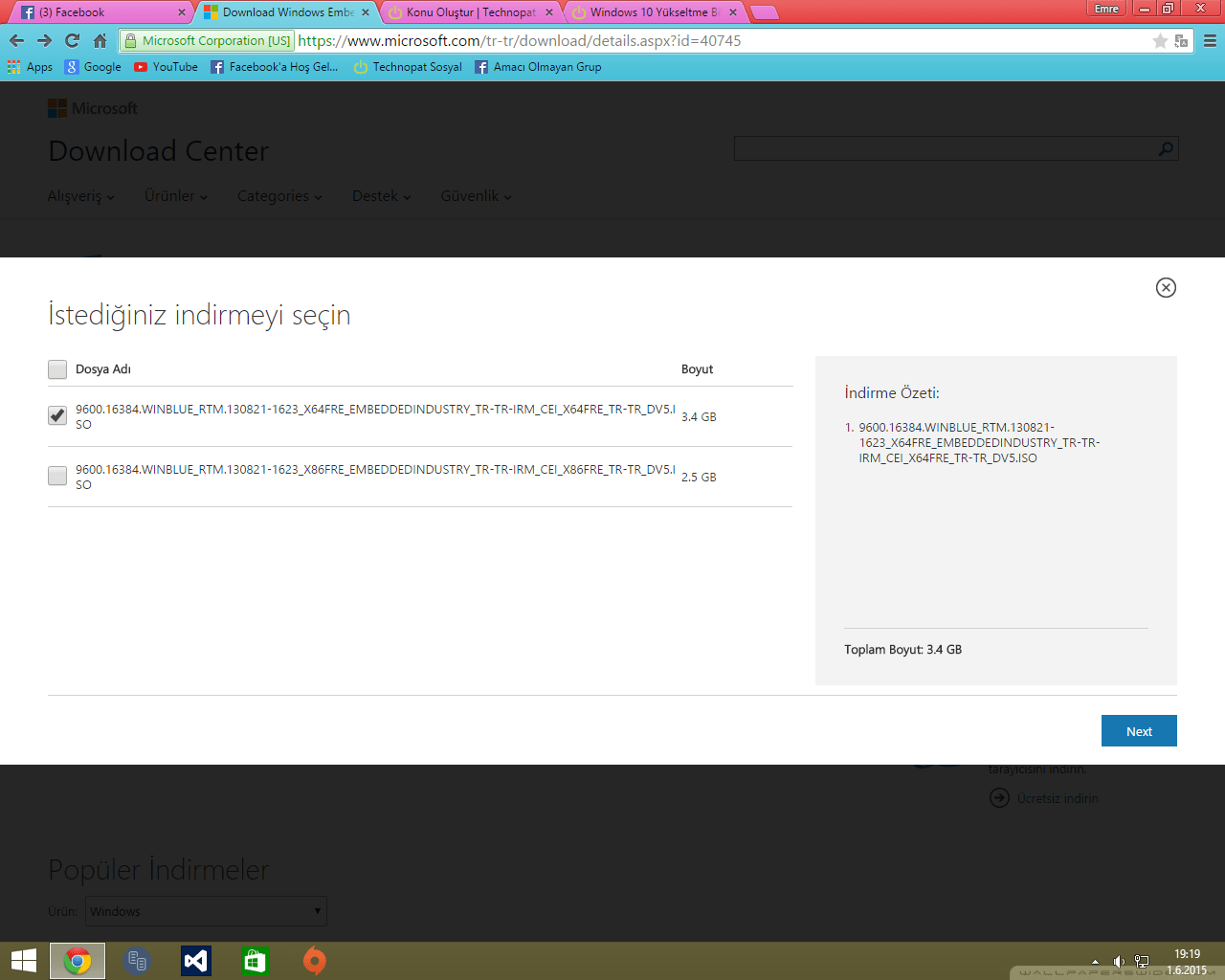Close the (3) Facebook tab
The image size is (1225, 980).
182,12
